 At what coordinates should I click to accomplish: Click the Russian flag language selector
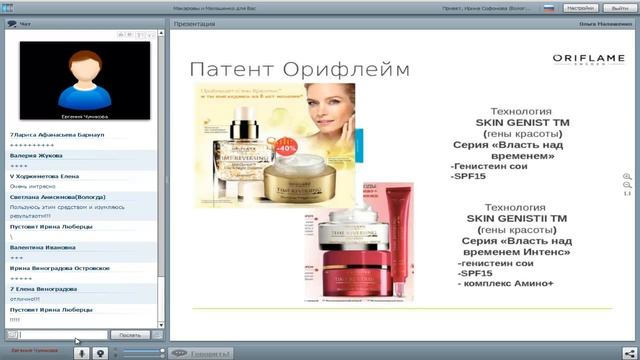click(x=549, y=8)
